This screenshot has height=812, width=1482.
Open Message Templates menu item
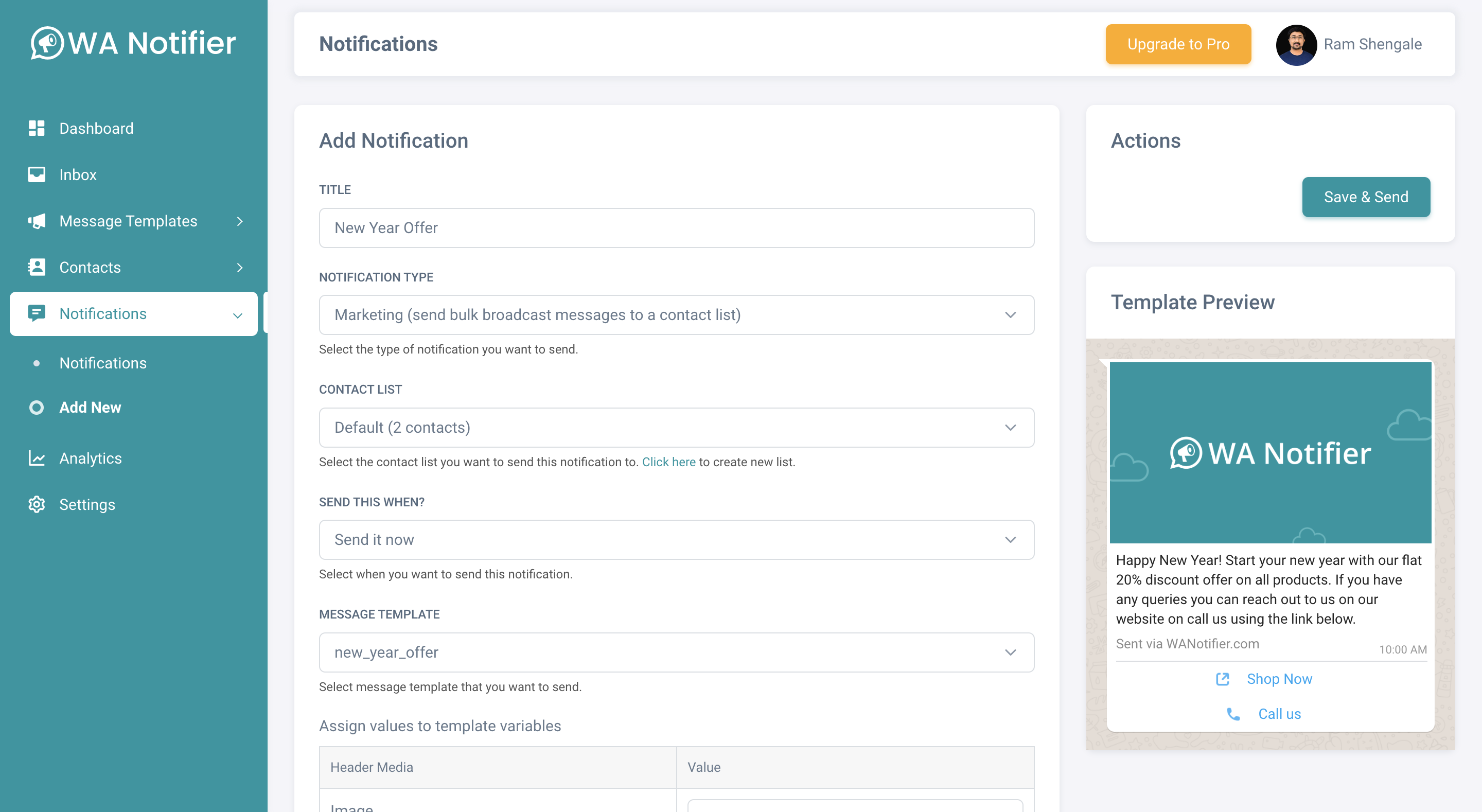(128, 221)
